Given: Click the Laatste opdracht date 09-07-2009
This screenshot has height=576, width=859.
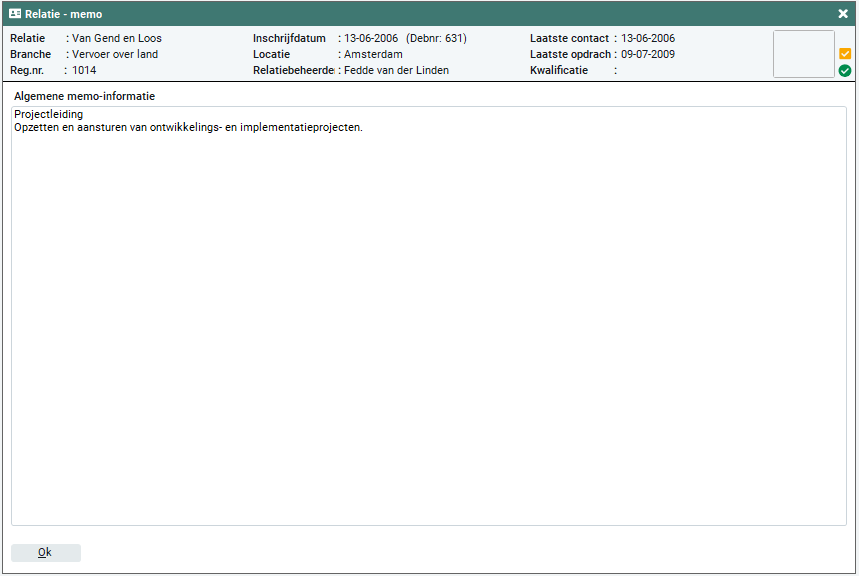Looking at the screenshot, I should (648, 55).
